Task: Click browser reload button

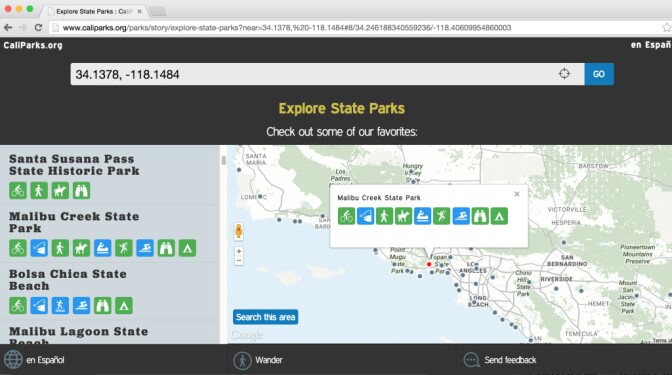Action: coord(38,27)
